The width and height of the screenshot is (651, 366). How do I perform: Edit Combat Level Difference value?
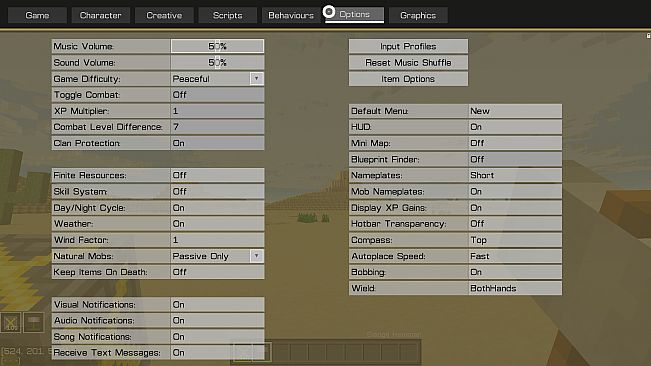point(217,127)
